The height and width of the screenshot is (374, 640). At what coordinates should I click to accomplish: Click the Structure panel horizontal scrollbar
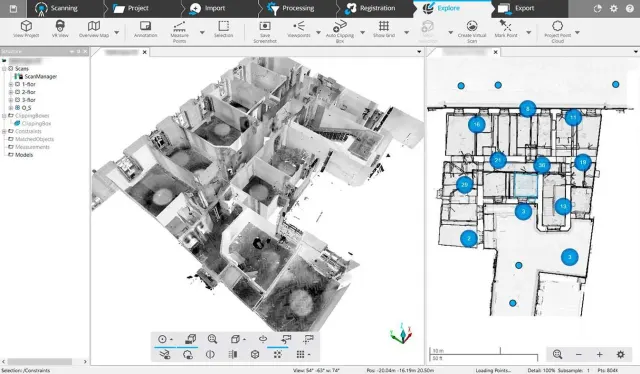(40, 362)
